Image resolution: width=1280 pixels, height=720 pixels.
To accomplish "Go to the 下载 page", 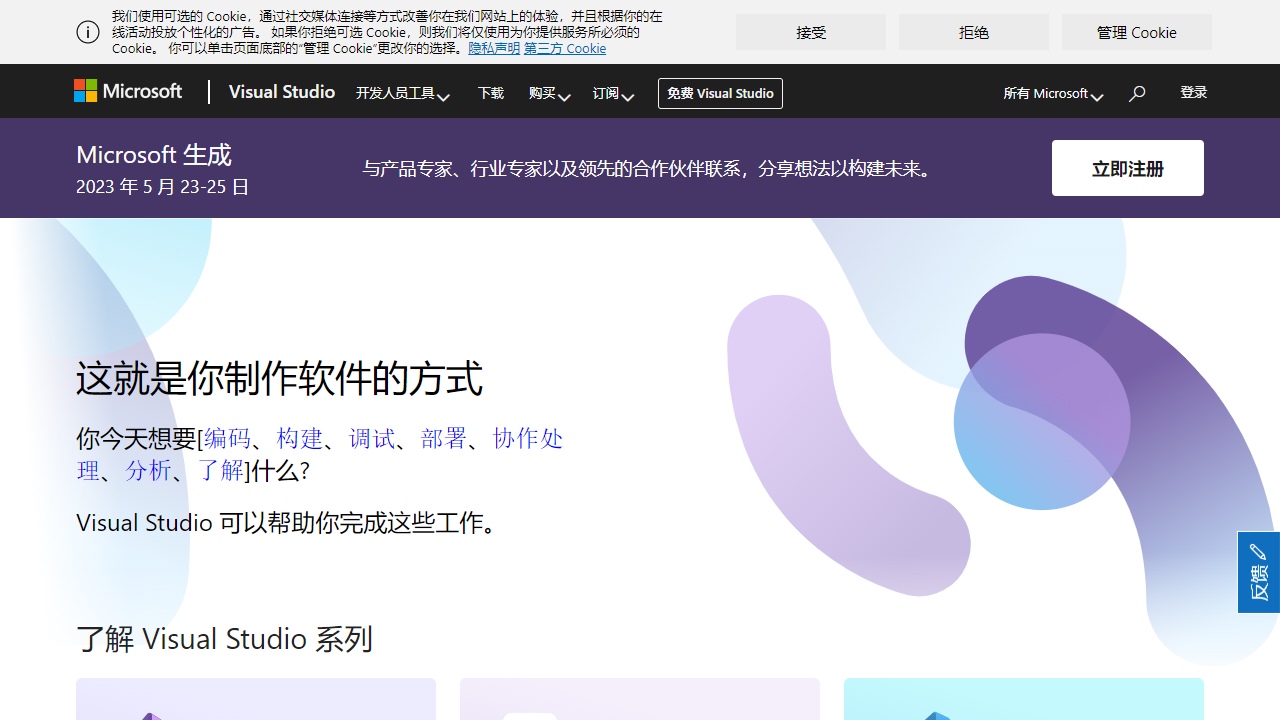I will point(491,93).
